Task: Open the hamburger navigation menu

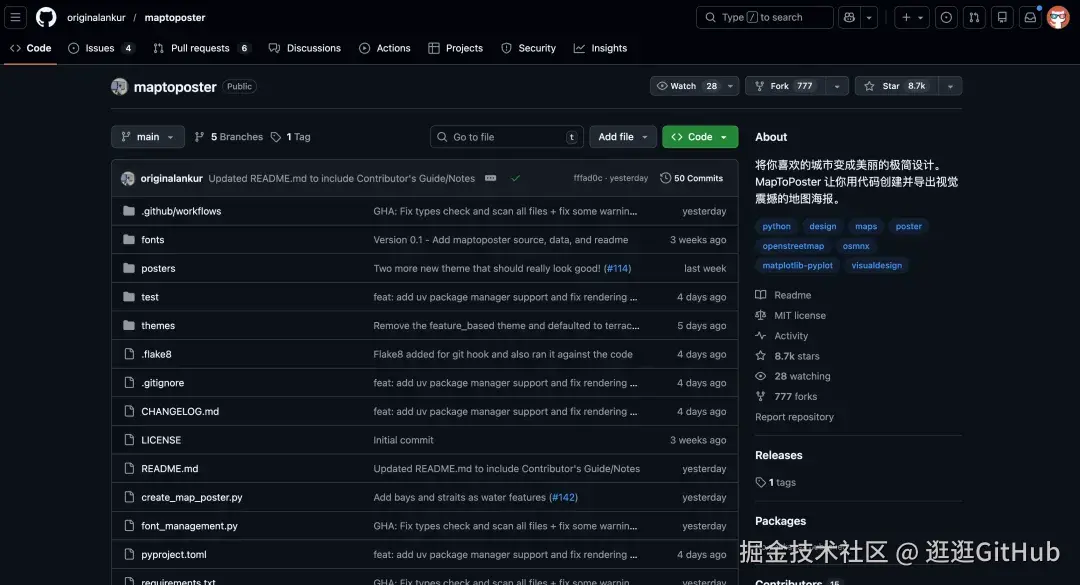Action: coord(15,17)
